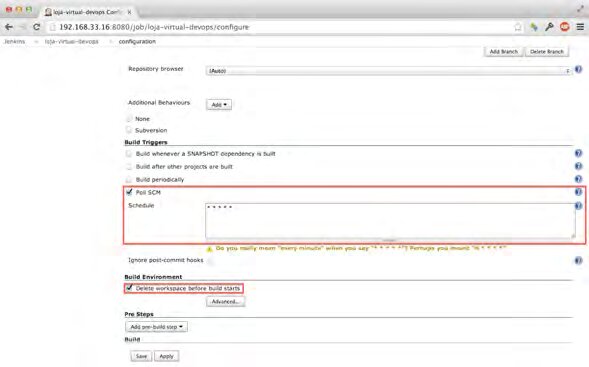
Task: Click the red adblock extension icon
Action: (x=565, y=27)
